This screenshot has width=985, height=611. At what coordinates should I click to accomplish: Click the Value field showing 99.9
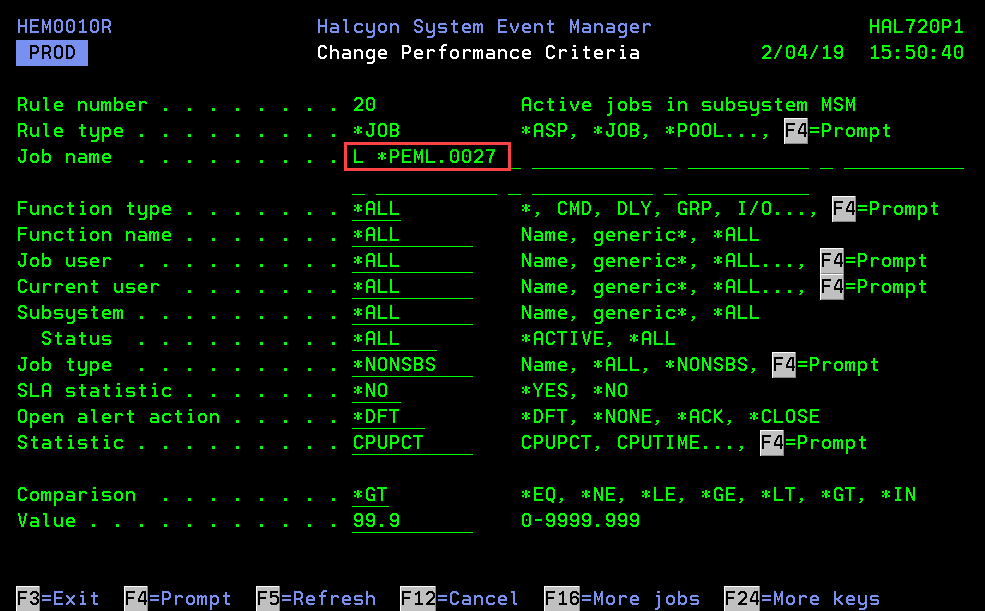[411, 521]
